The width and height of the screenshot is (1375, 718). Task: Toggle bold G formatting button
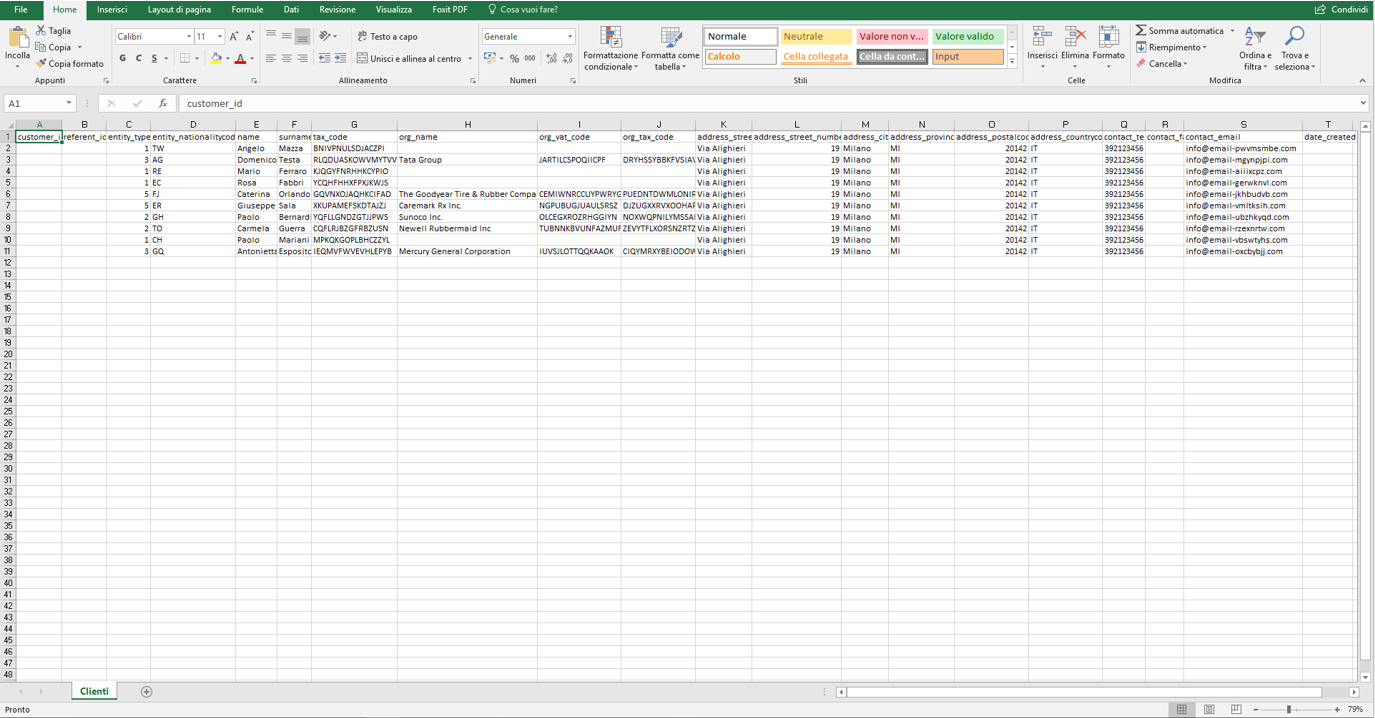pos(123,59)
